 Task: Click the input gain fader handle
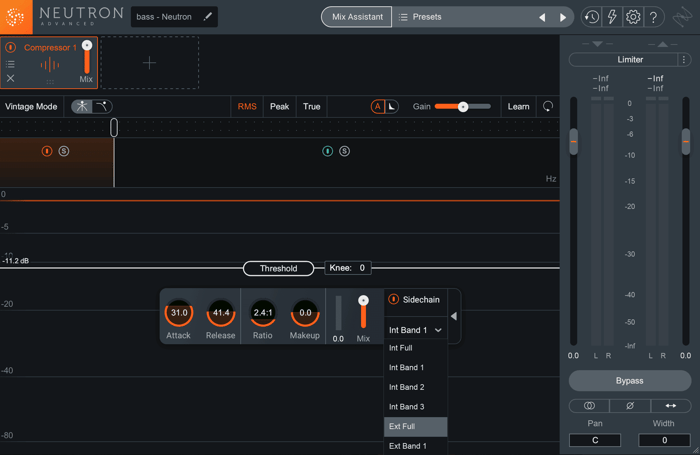[574, 142]
